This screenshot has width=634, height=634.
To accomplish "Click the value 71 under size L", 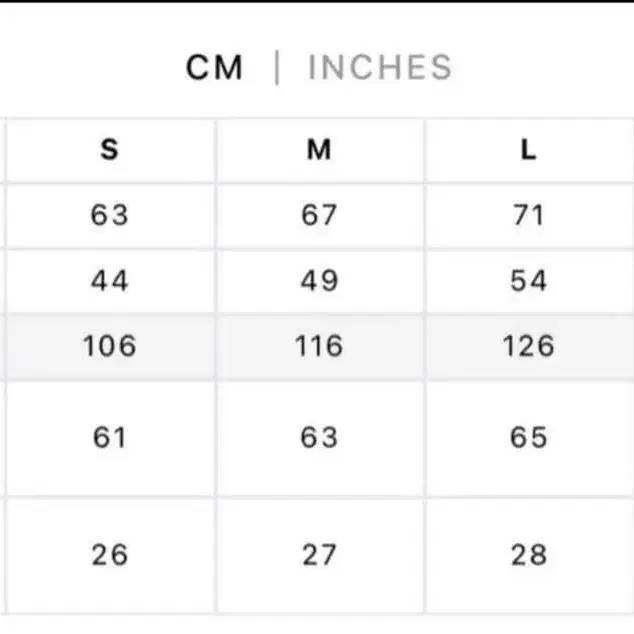I will (x=528, y=215).
